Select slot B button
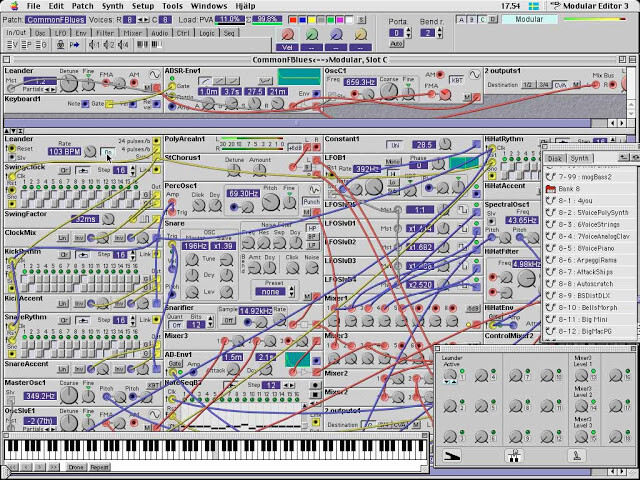The width and height of the screenshot is (640, 480). 472,19
